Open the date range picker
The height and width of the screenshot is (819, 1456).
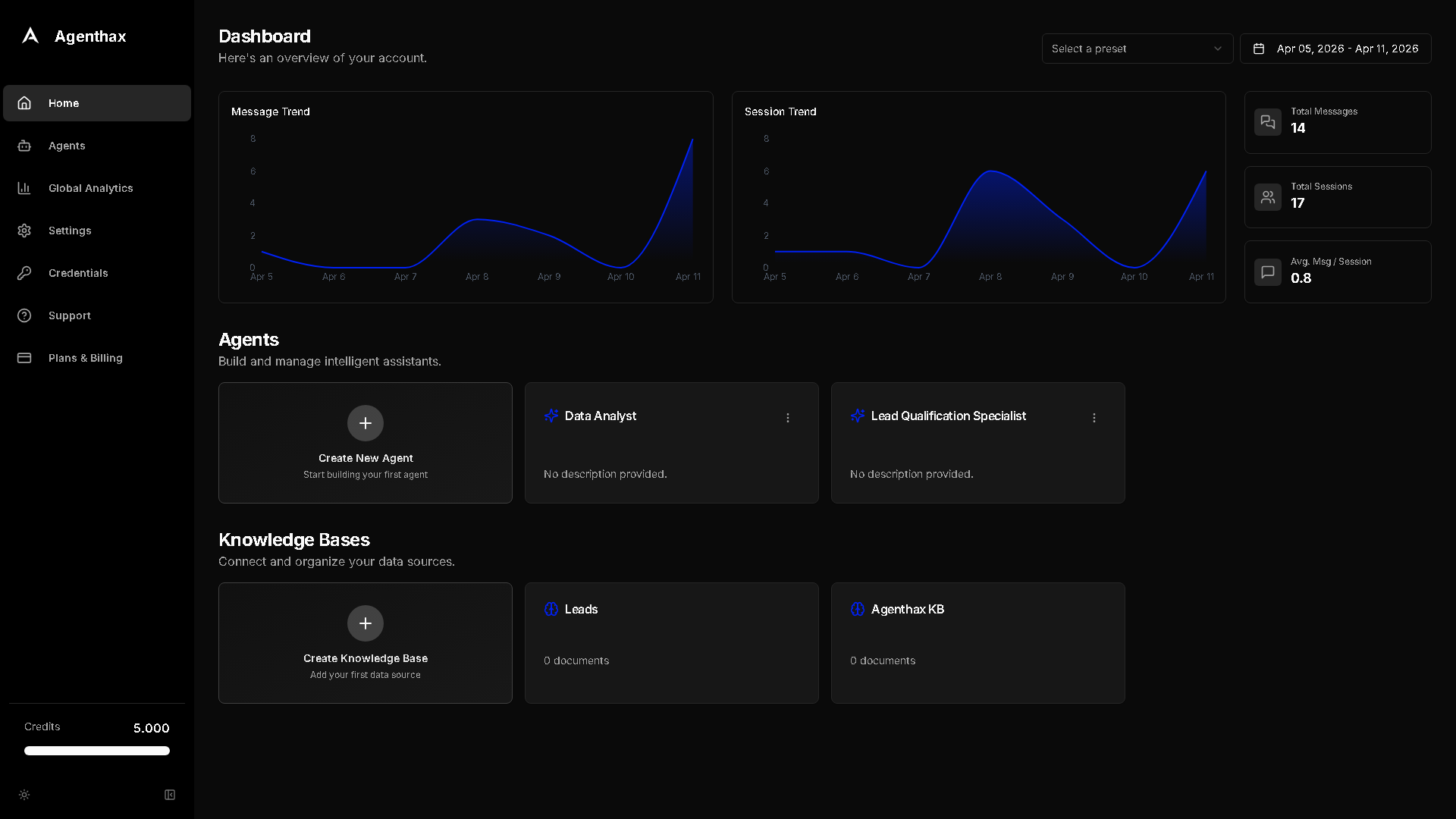[x=1335, y=49]
